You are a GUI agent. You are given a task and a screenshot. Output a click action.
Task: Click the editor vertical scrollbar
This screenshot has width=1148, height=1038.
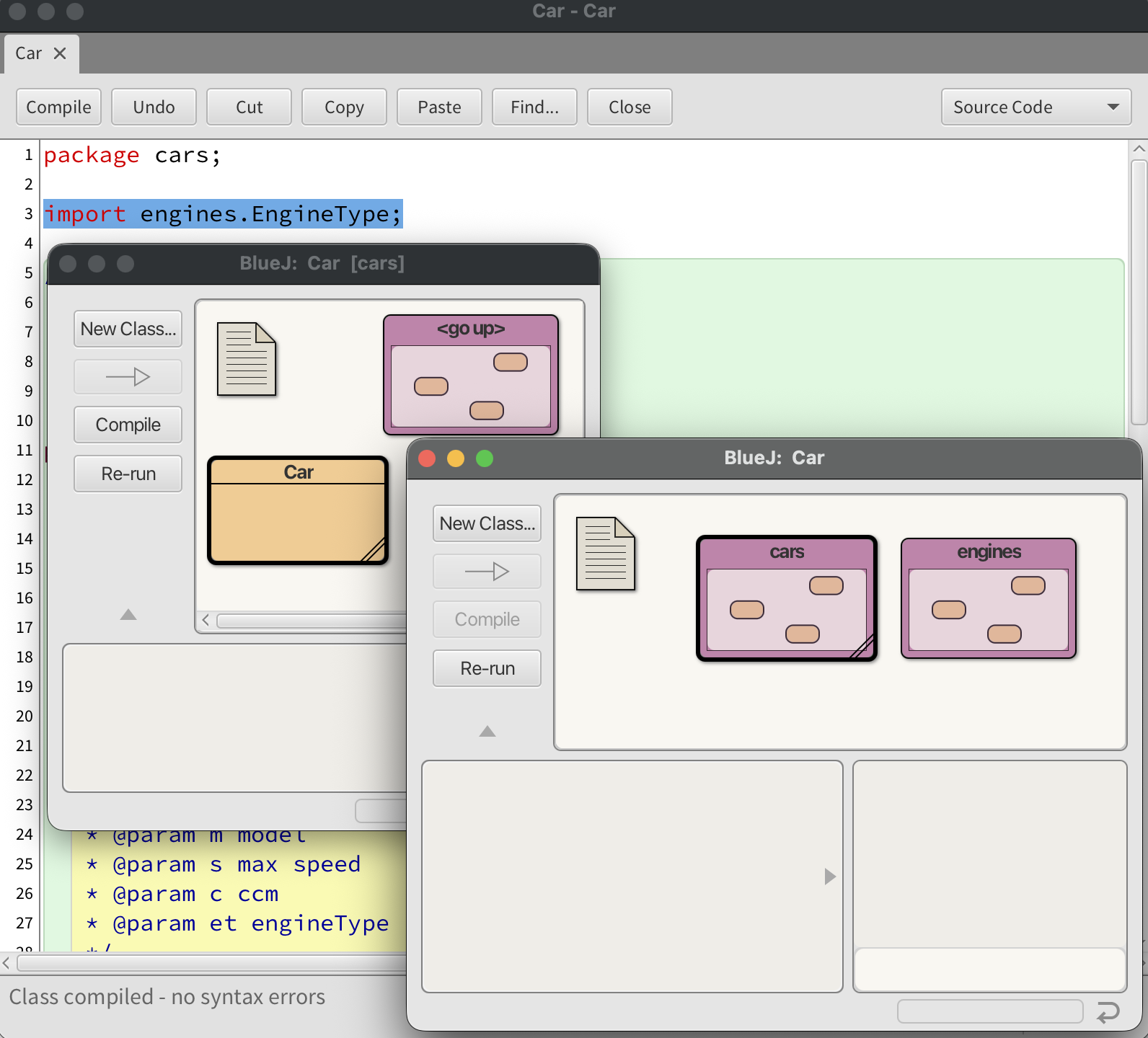pyautogui.click(x=1139, y=292)
